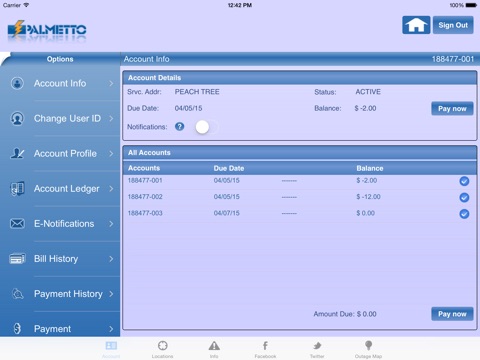Open the Outage Map tab
The image size is (480, 360).
click(x=368, y=349)
